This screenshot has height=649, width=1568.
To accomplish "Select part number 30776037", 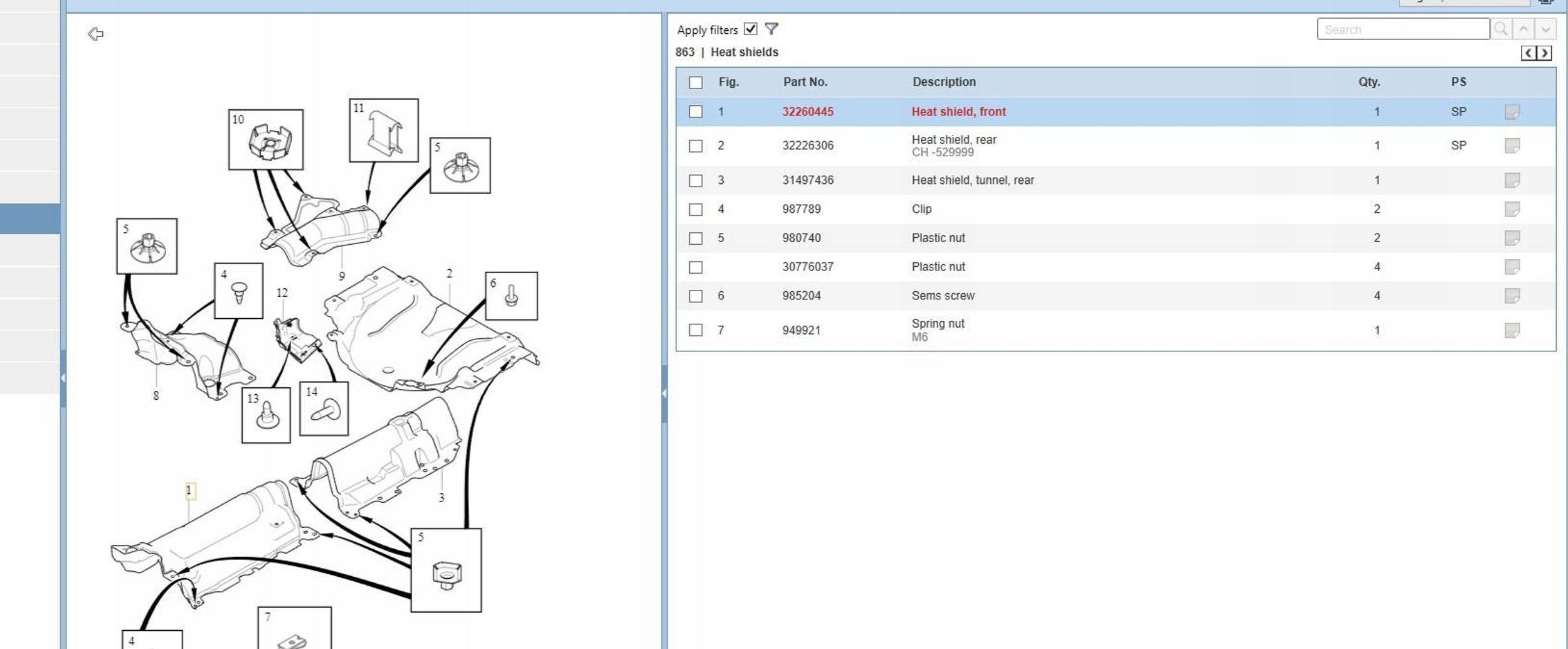I will [x=808, y=267].
